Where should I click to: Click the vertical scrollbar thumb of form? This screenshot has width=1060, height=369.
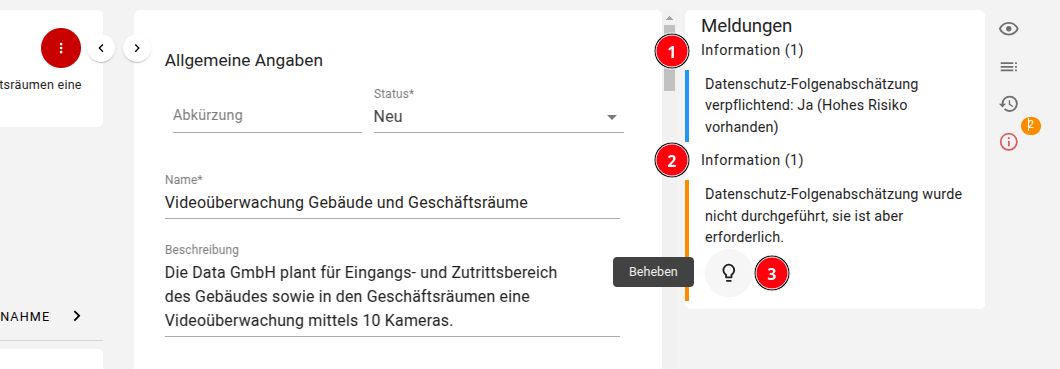pos(669,57)
